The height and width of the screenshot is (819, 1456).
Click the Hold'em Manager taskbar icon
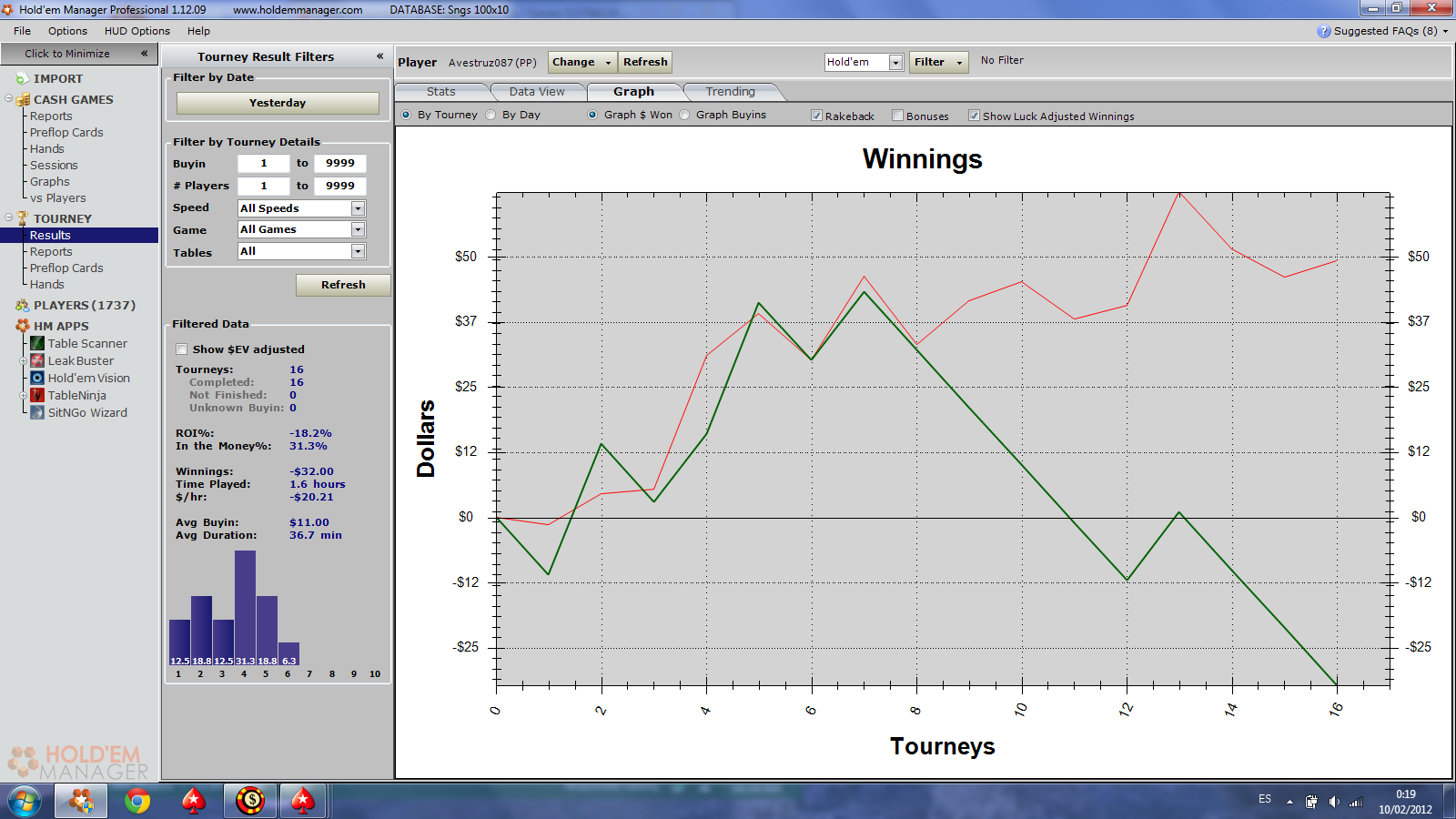[81, 801]
